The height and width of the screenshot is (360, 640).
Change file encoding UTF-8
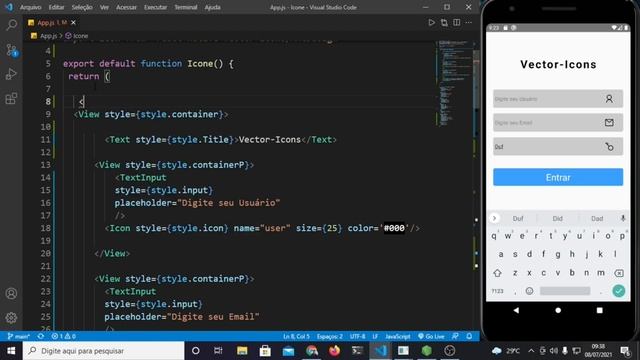(x=358, y=336)
